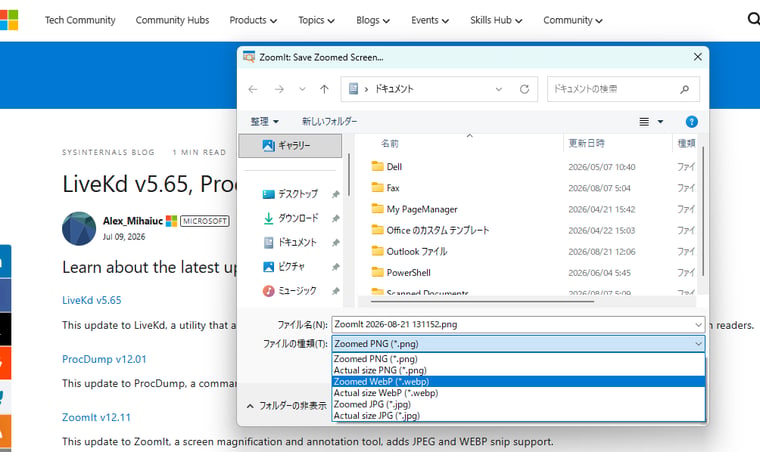Click 新しいフォルダー button
The image size is (760, 452).
pos(330,122)
